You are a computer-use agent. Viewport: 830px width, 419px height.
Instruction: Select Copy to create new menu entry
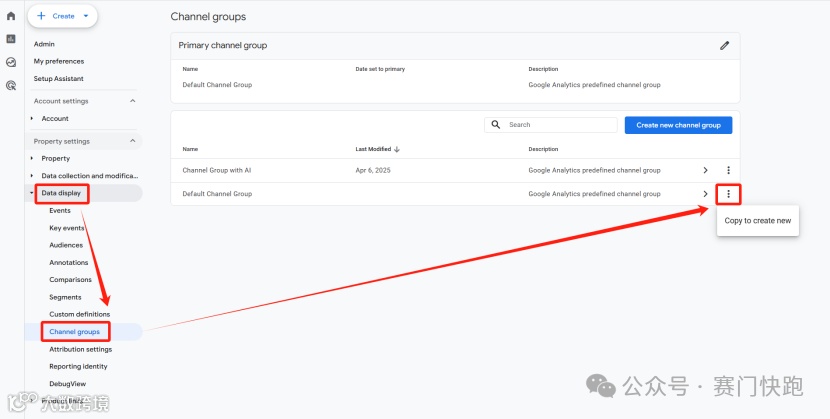pos(757,221)
